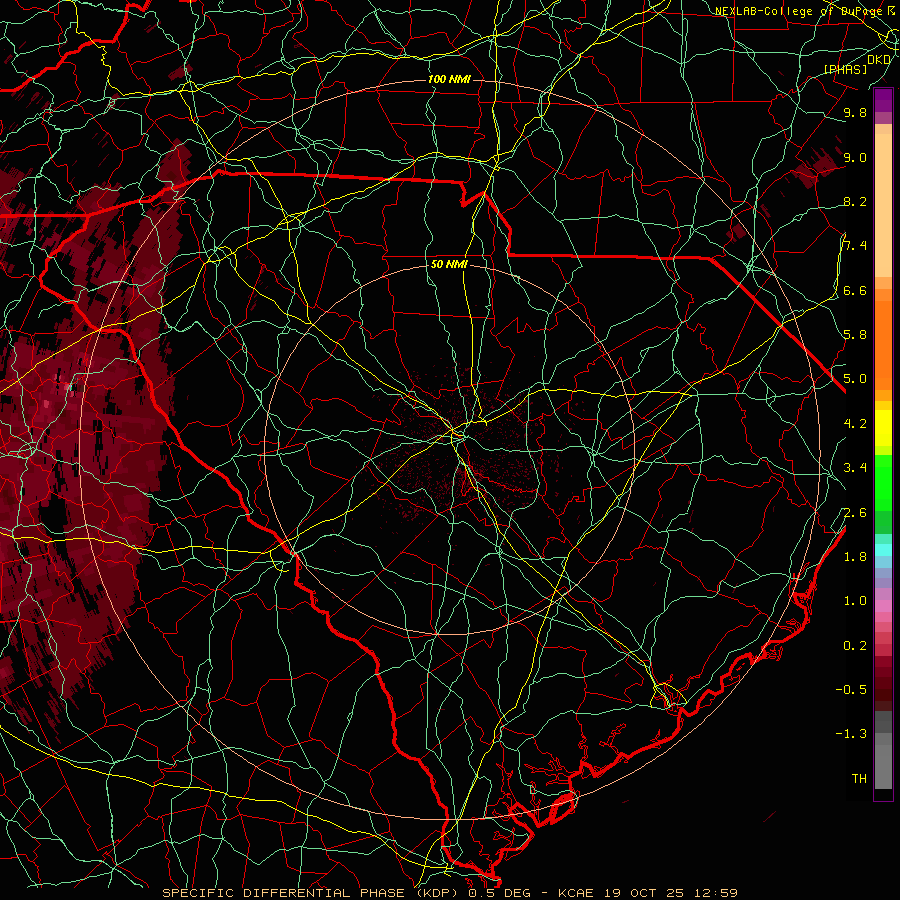The image size is (900, 900).
Task: Select the -1.3 value on the color scale
Action: 851,734
